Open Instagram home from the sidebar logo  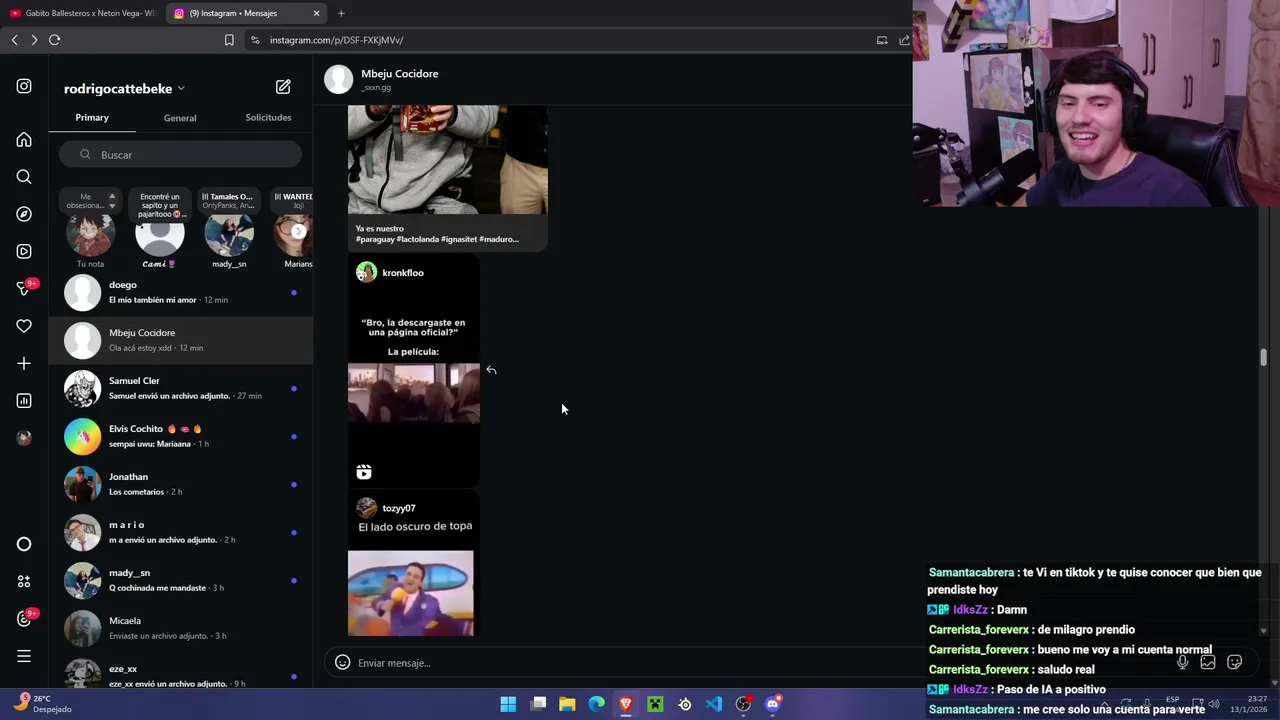pyautogui.click(x=24, y=86)
